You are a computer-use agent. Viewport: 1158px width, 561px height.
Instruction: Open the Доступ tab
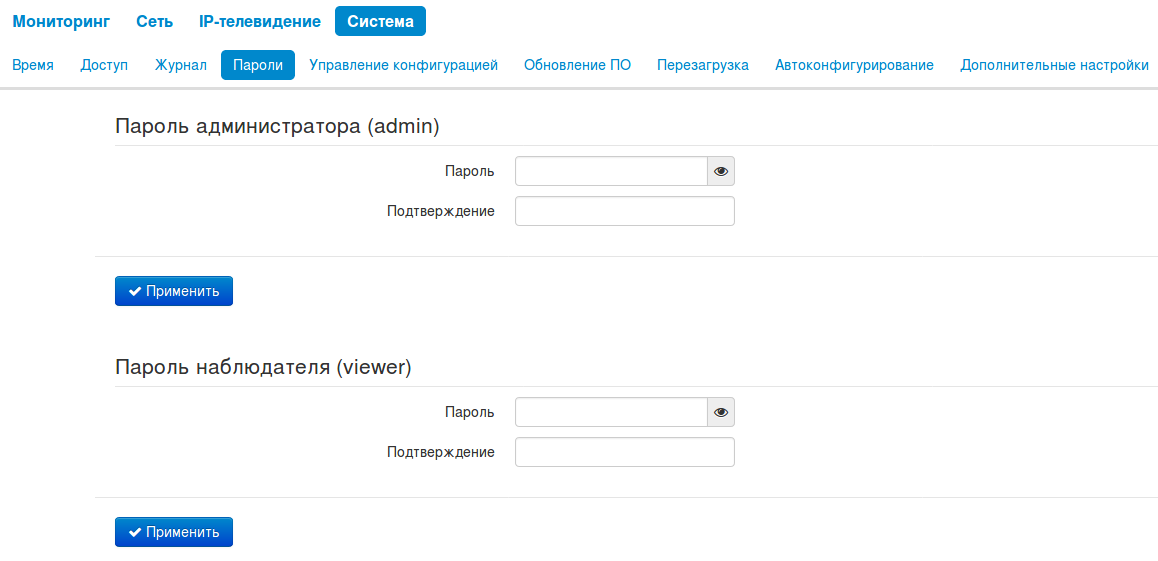[104, 65]
